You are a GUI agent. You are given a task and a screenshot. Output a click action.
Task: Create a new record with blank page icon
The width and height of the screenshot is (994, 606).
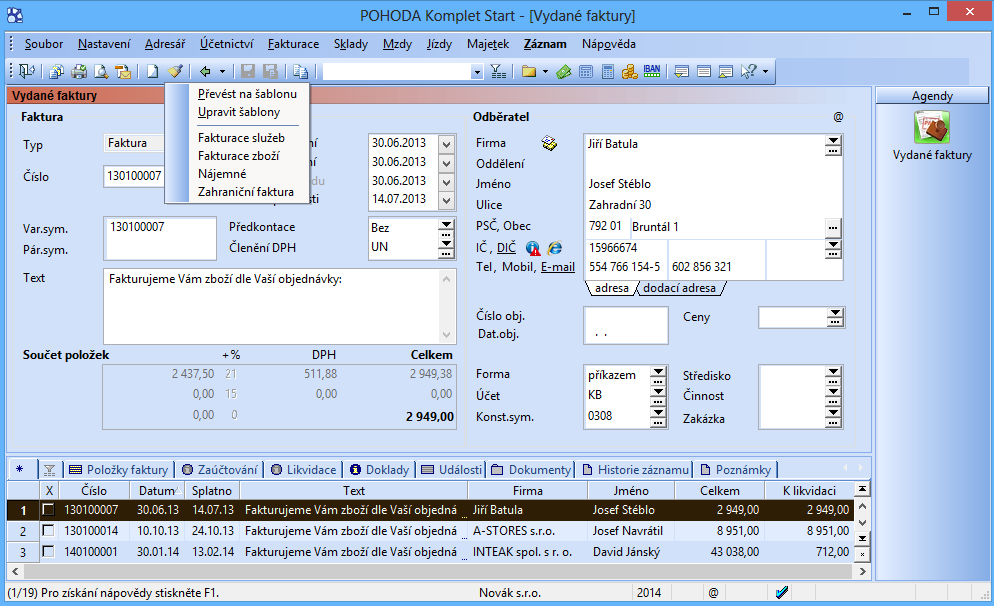click(x=153, y=72)
